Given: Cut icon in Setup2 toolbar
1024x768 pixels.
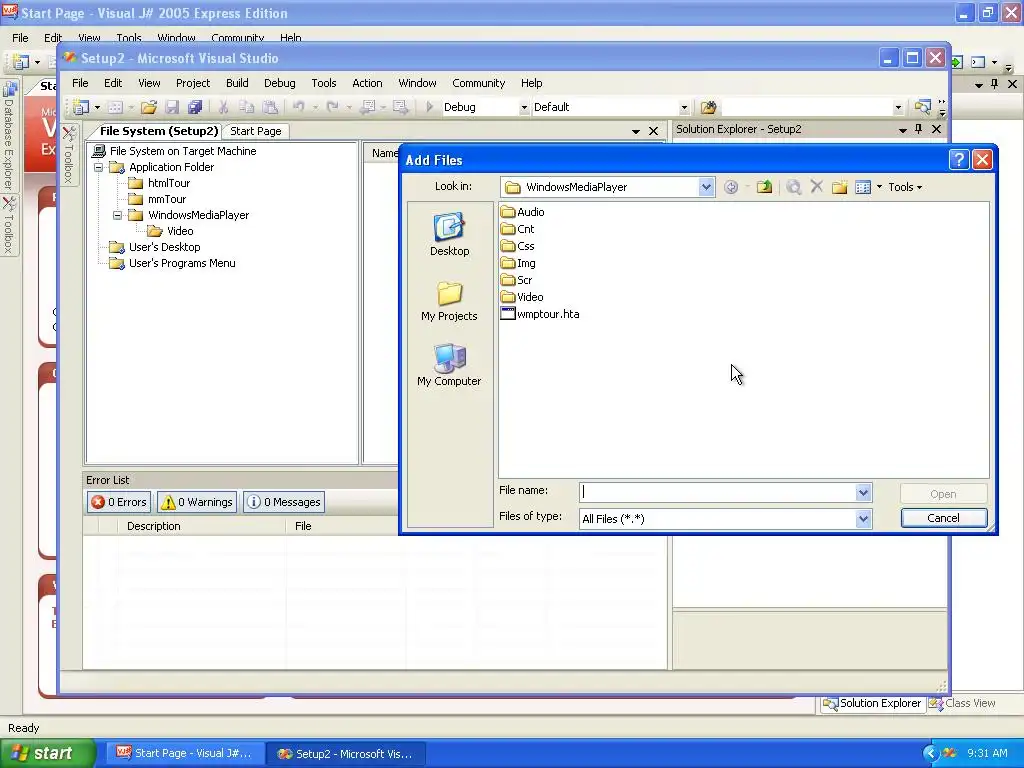Looking at the screenshot, I should [223, 107].
